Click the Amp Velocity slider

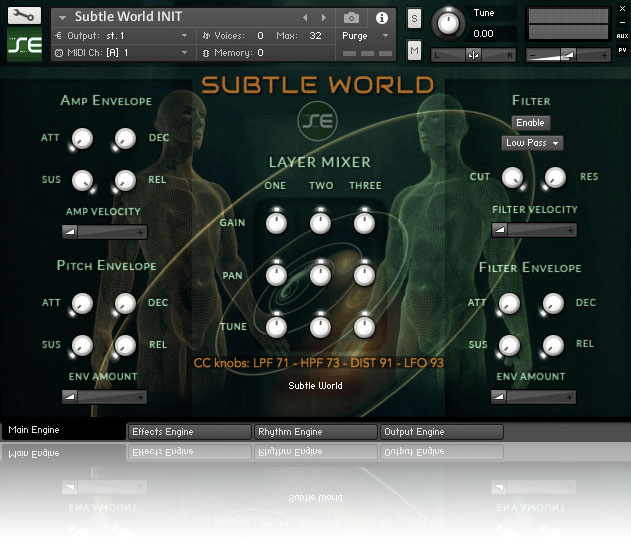click(105, 231)
